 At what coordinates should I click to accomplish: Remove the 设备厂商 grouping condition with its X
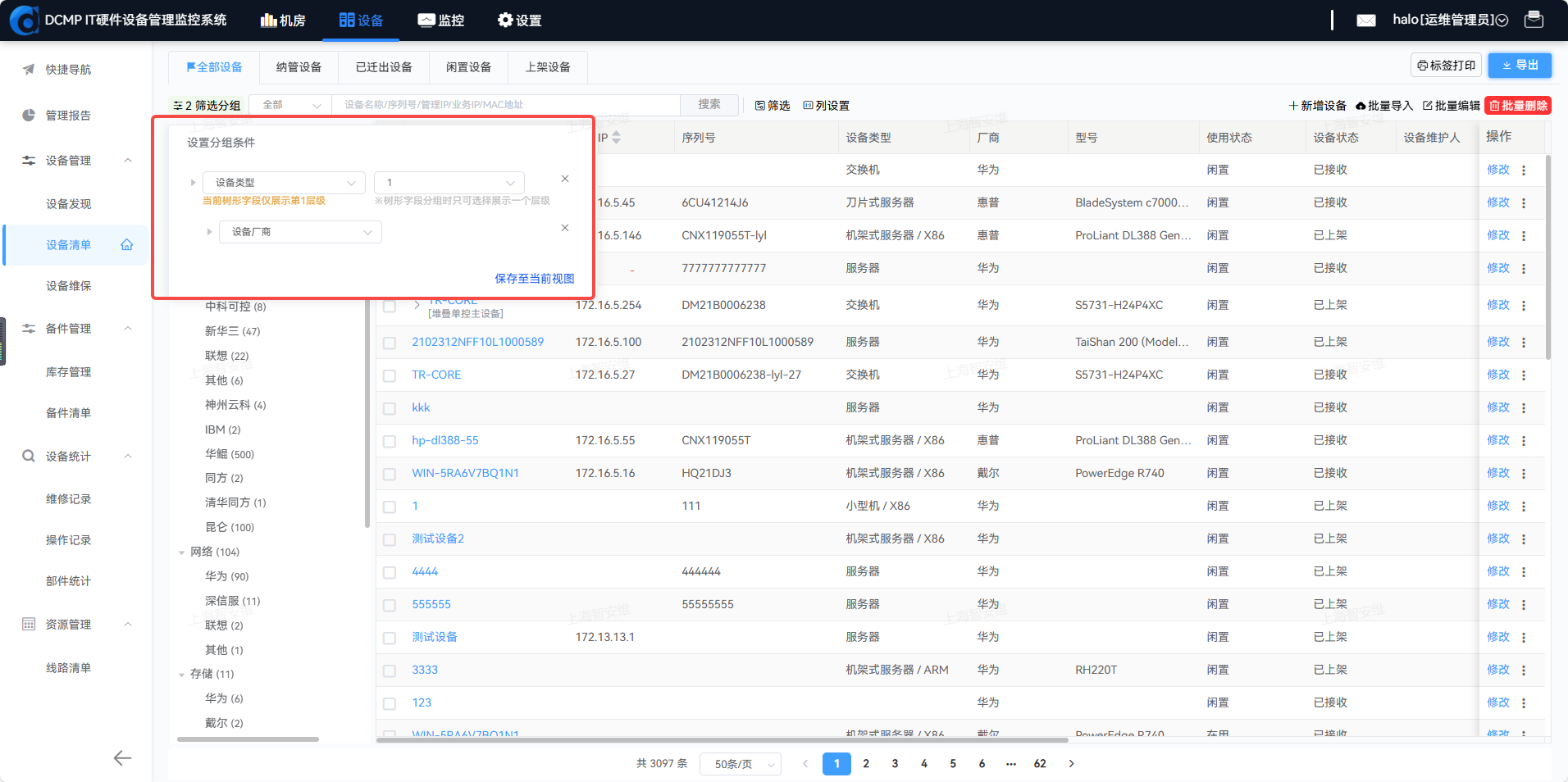click(x=565, y=228)
